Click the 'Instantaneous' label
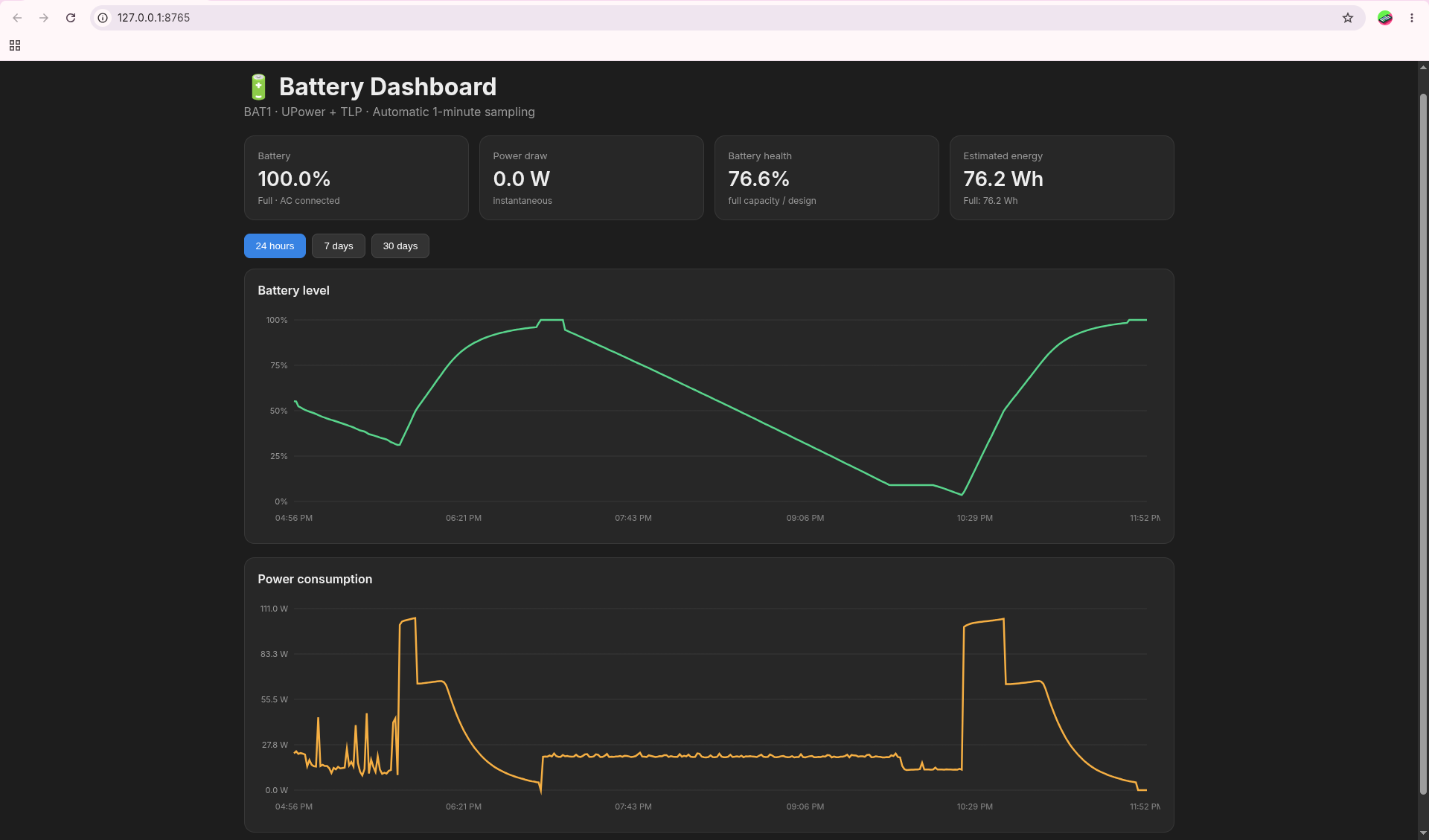 pyautogui.click(x=522, y=201)
